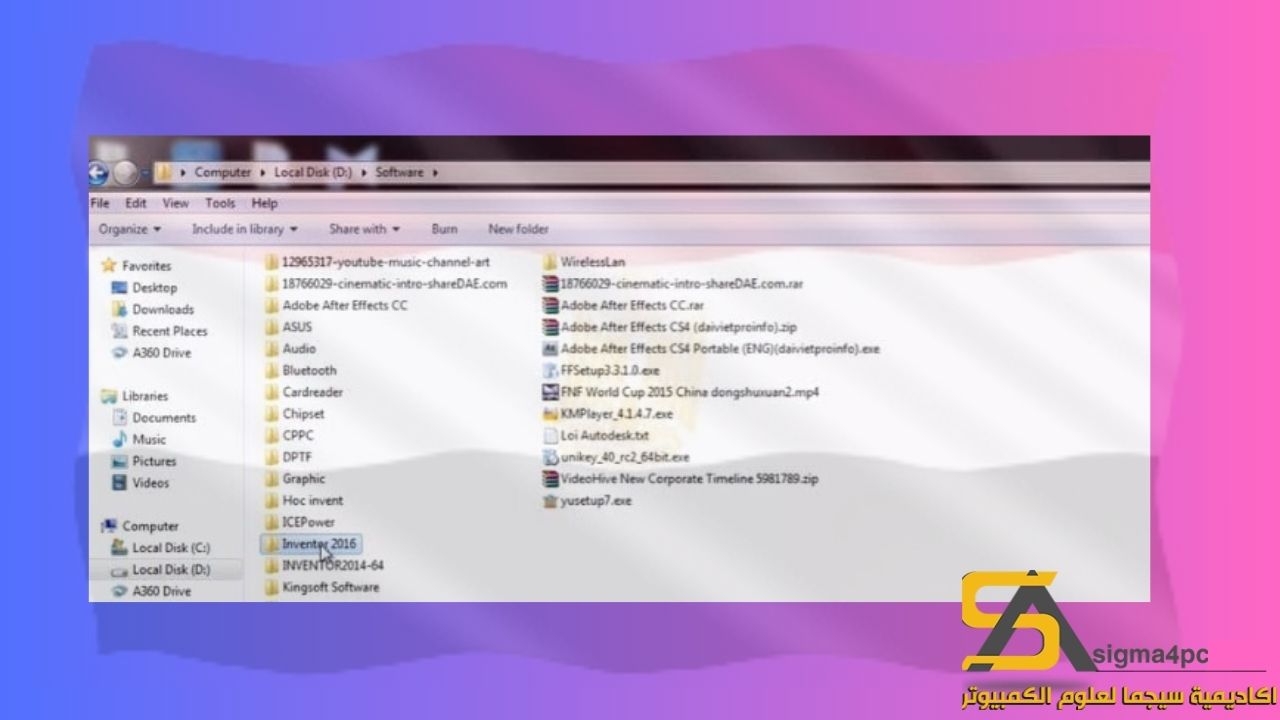Click Software in the address breadcrumb
The height and width of the screenshot is (720, 1280).
399,173
